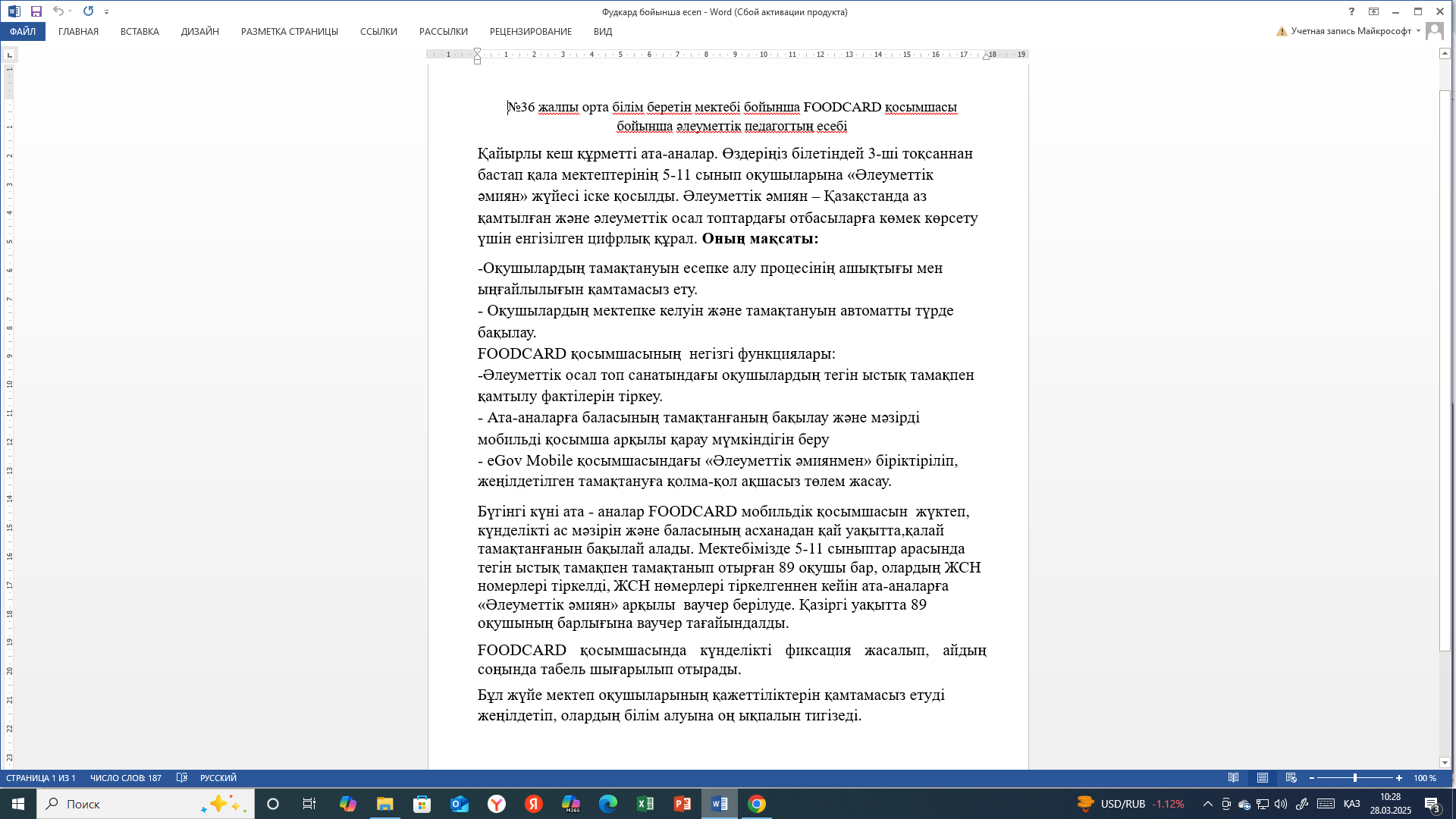Viewport: 1456px width, 819px height.
Task: Save the document via the floppy icon
Action: coord(36,11)
